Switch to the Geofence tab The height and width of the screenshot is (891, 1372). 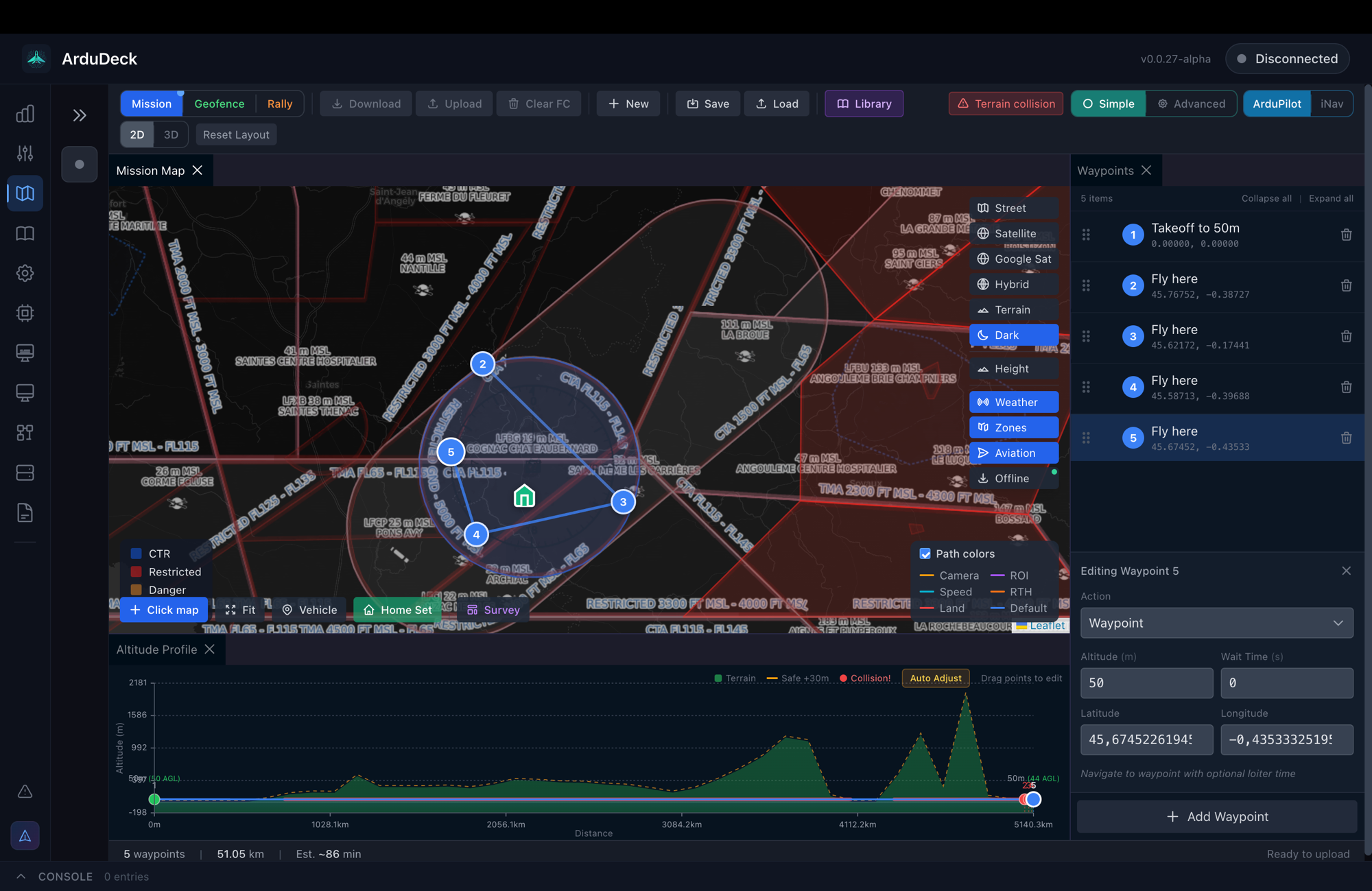point(219,104)
